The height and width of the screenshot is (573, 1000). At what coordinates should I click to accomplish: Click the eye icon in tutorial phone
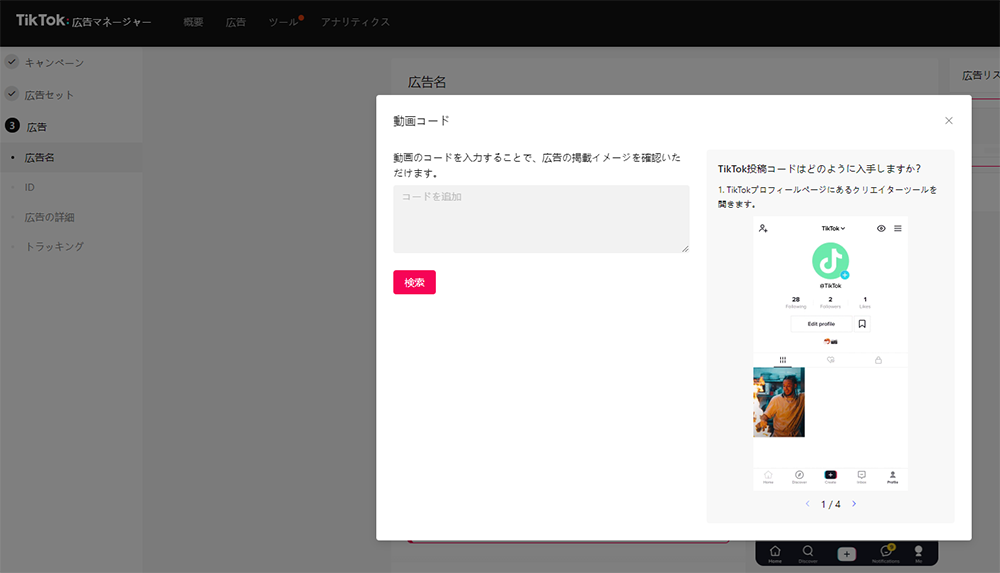881,228
